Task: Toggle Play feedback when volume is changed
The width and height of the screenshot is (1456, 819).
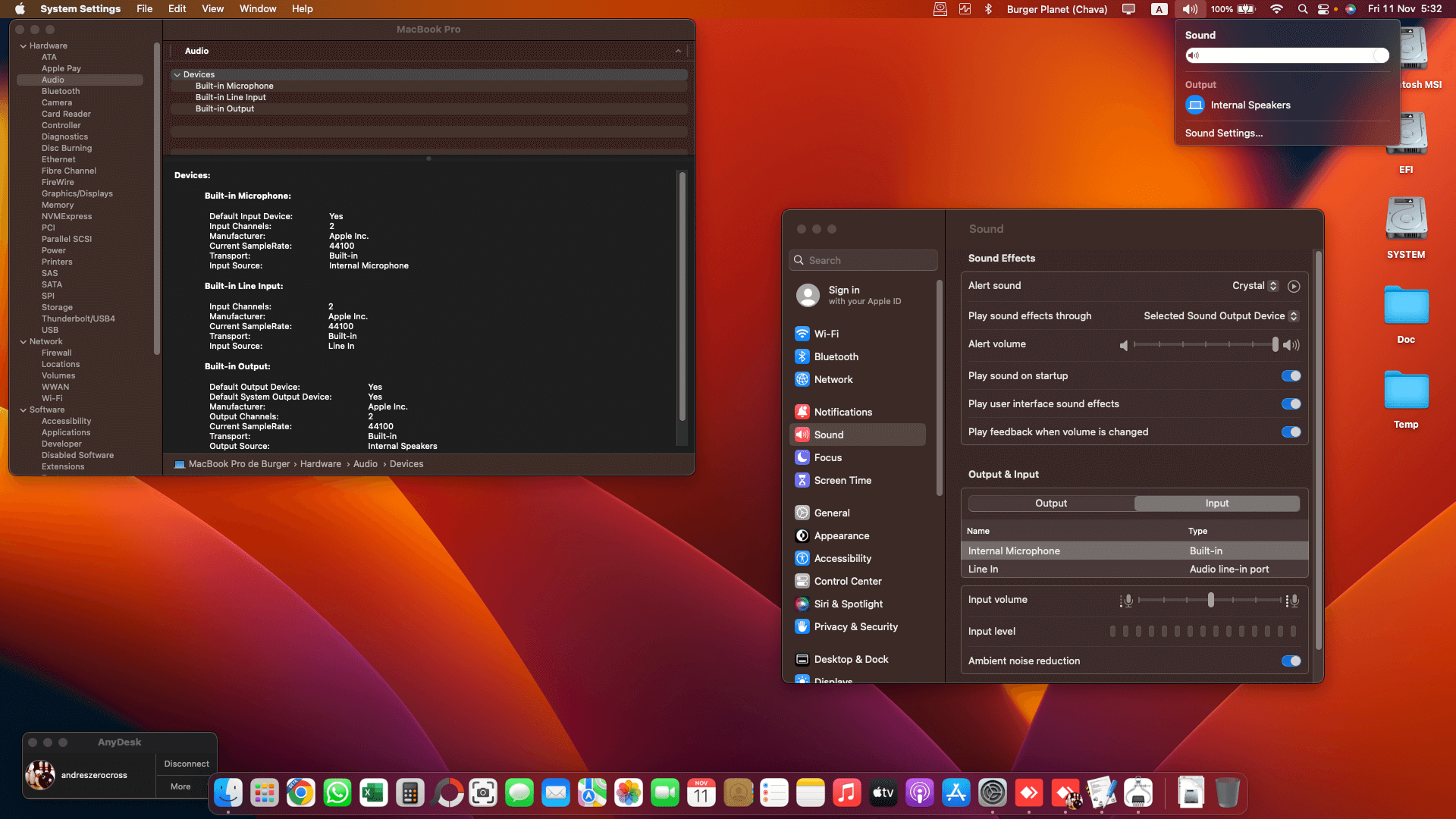Action: (x=1291, y=432)
